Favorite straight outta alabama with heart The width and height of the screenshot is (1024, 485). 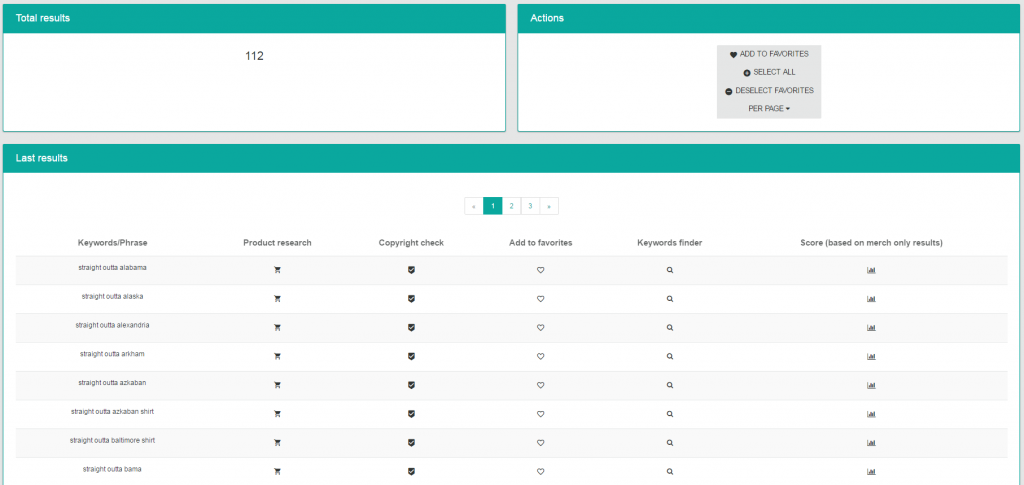coord(540,270)
